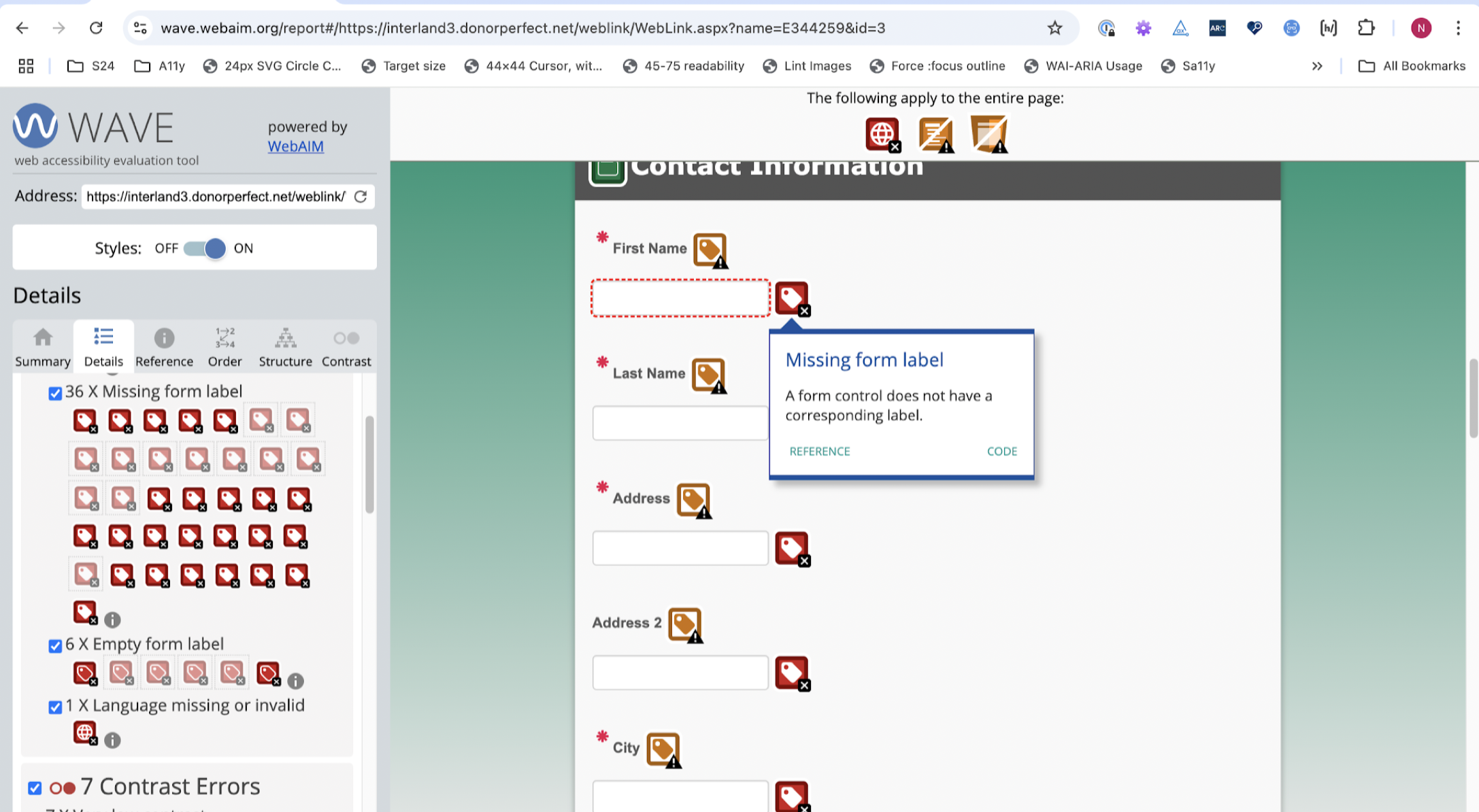Screen dimensions: 1479x812
Task: Open the Structure view in WAVE panel
Action: [x=285, y=346]
